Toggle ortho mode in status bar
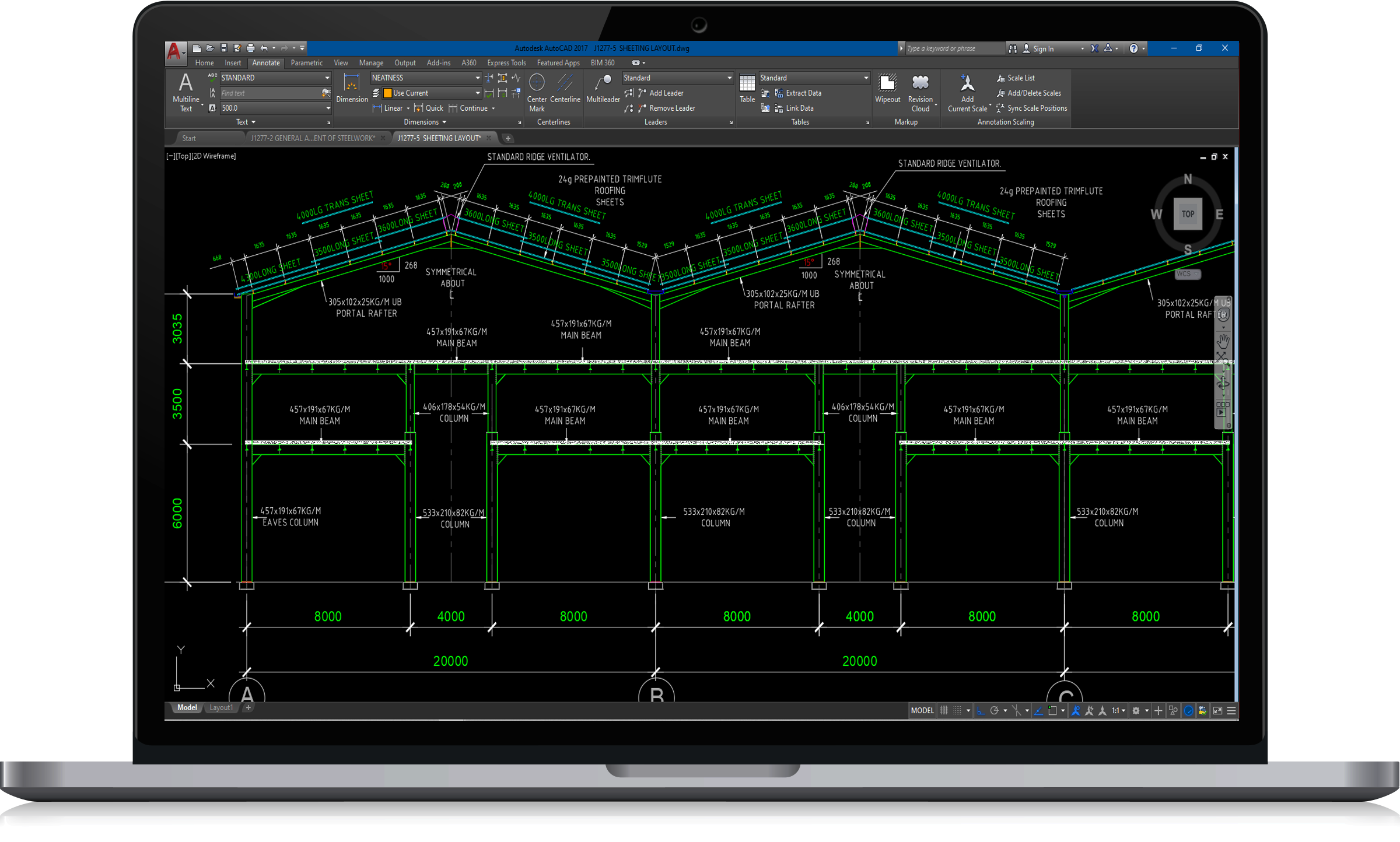The height and width of the screenshot is (842, 1400). tap(981, 710)
